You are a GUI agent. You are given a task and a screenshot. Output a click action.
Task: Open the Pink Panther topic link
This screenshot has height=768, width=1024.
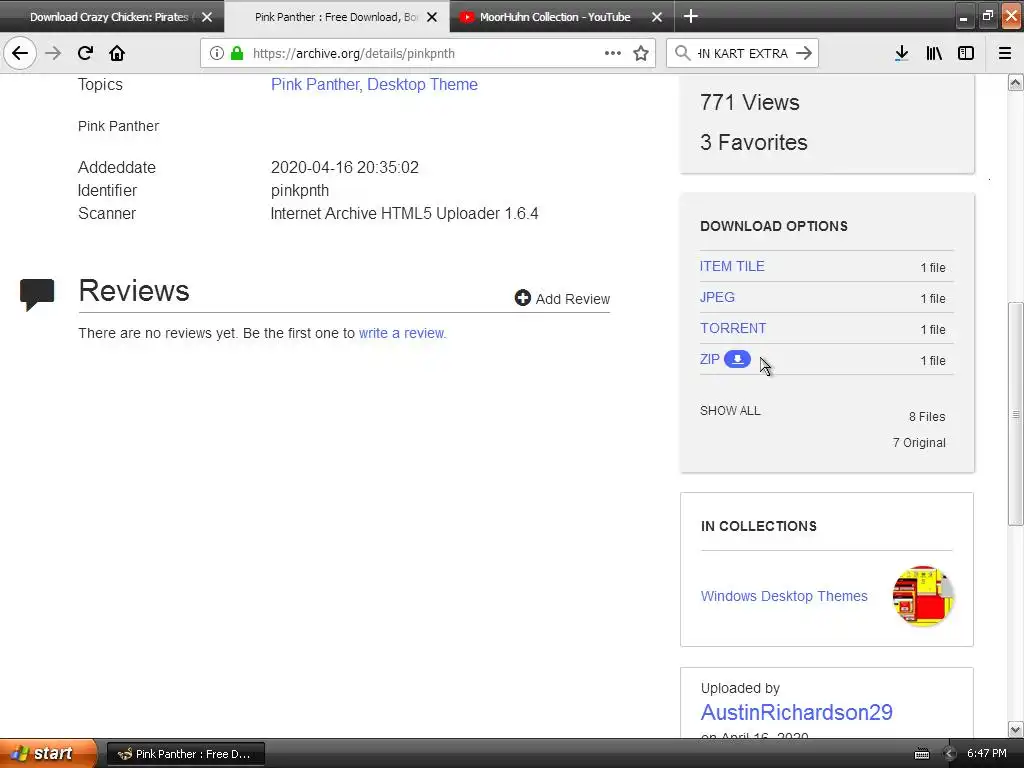pos(315,84)
